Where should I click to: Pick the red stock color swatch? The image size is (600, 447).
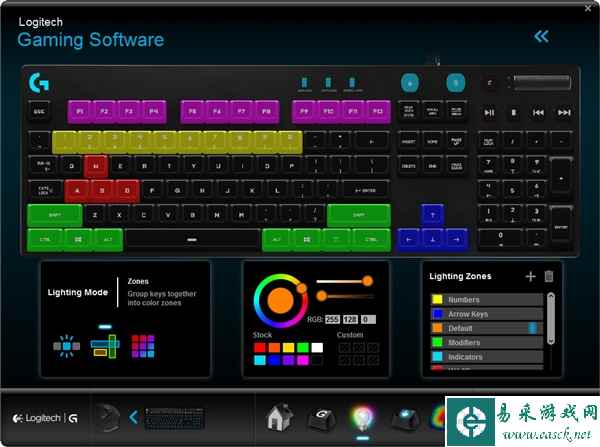260,347
